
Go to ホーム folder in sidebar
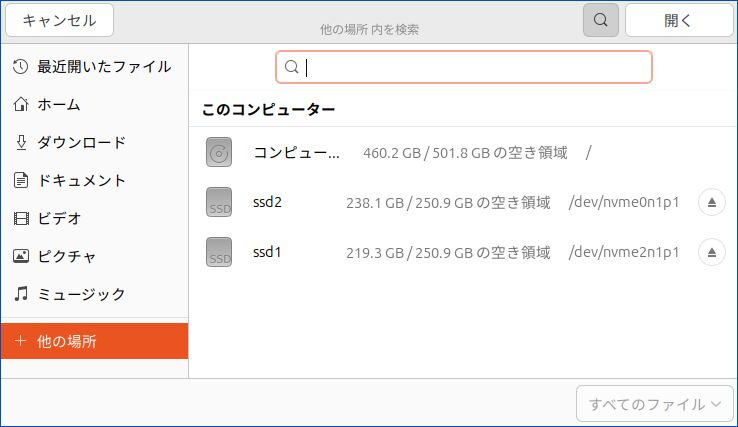point(58,105)
